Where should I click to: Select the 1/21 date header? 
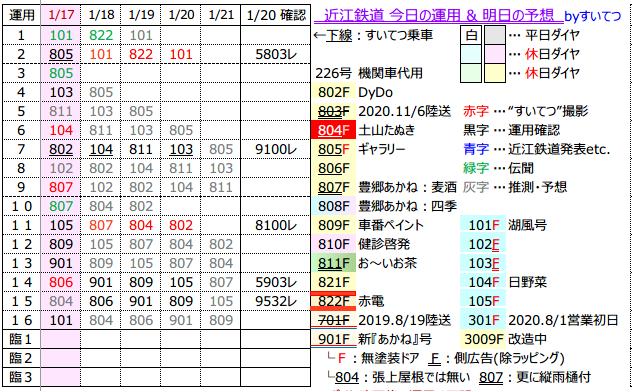click(x=221, y=15)
